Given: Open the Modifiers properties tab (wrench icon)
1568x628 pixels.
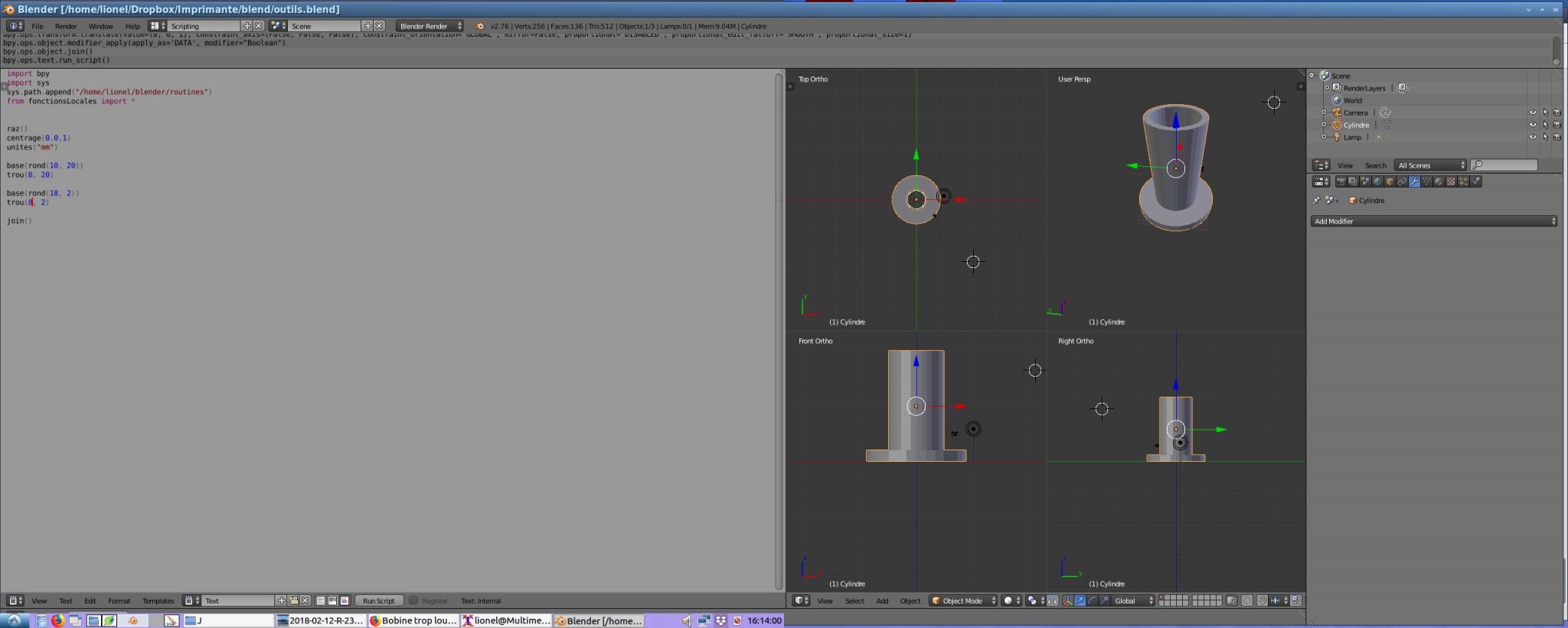Looking at the screenshot, I should pyautogui.click(x=1414, y=182).
